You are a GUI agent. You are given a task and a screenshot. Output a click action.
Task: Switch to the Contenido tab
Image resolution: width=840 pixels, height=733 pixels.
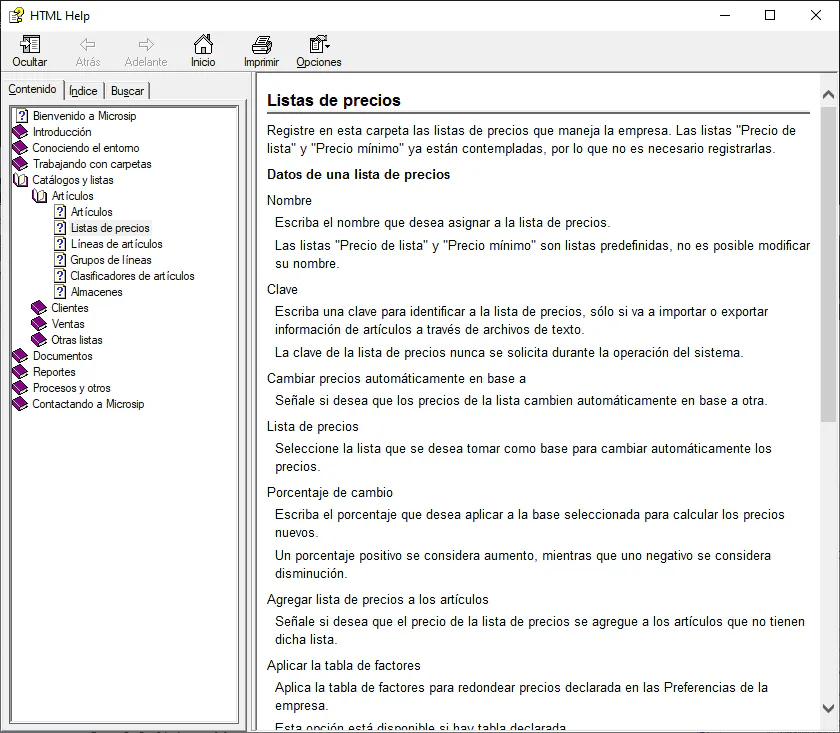coord(32,89)
